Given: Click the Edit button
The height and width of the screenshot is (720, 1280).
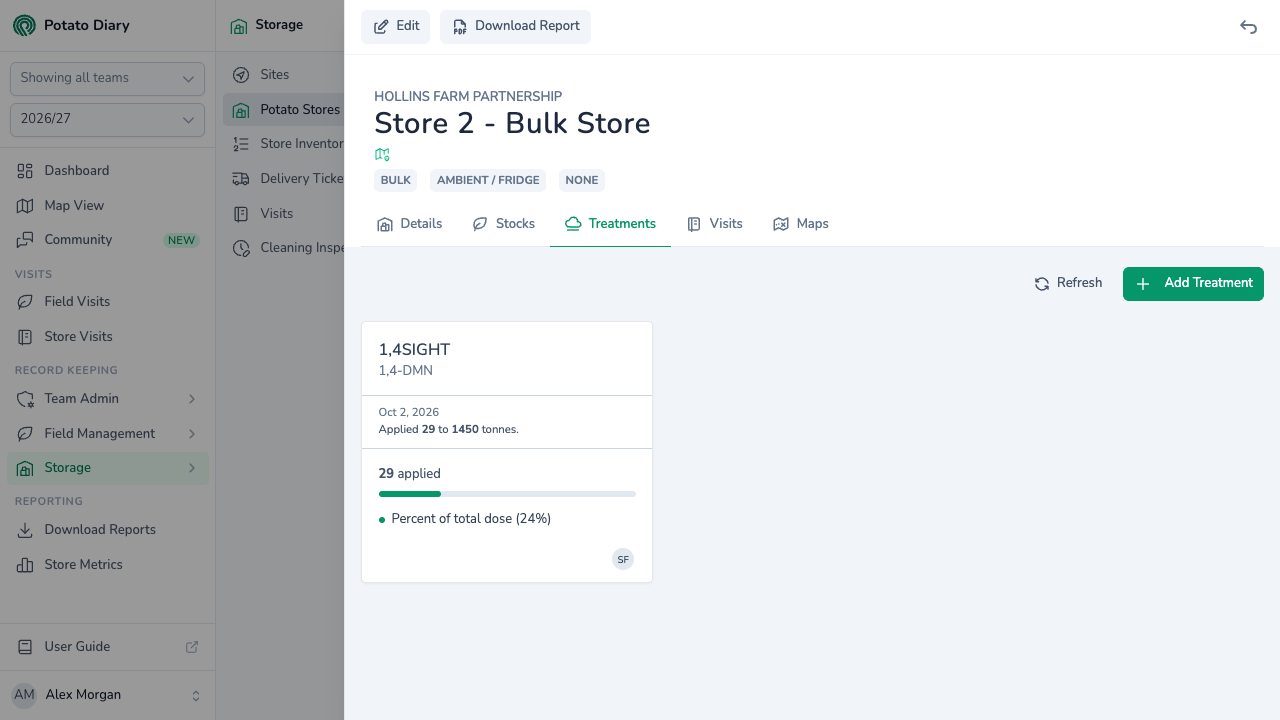Looking at the screenshot, I should 396,27.
